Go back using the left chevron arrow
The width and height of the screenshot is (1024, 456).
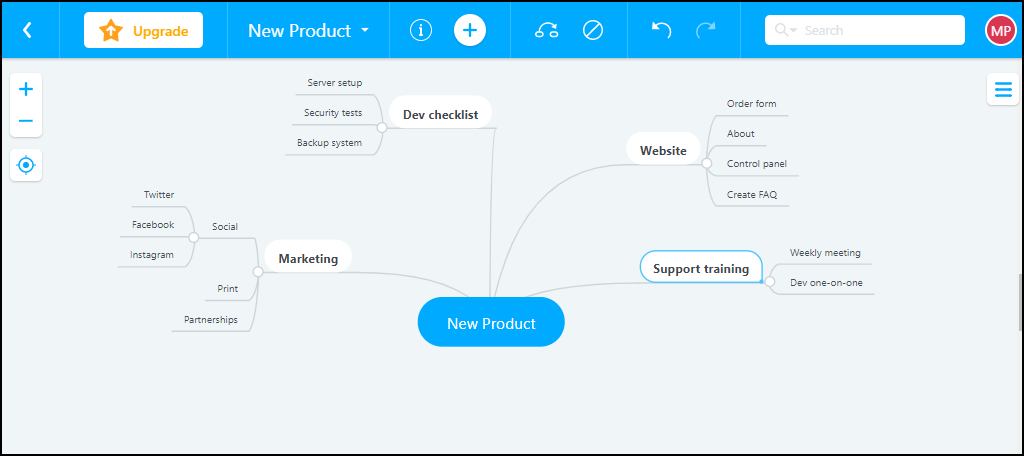pyautogui.click(x=27, y=30)
